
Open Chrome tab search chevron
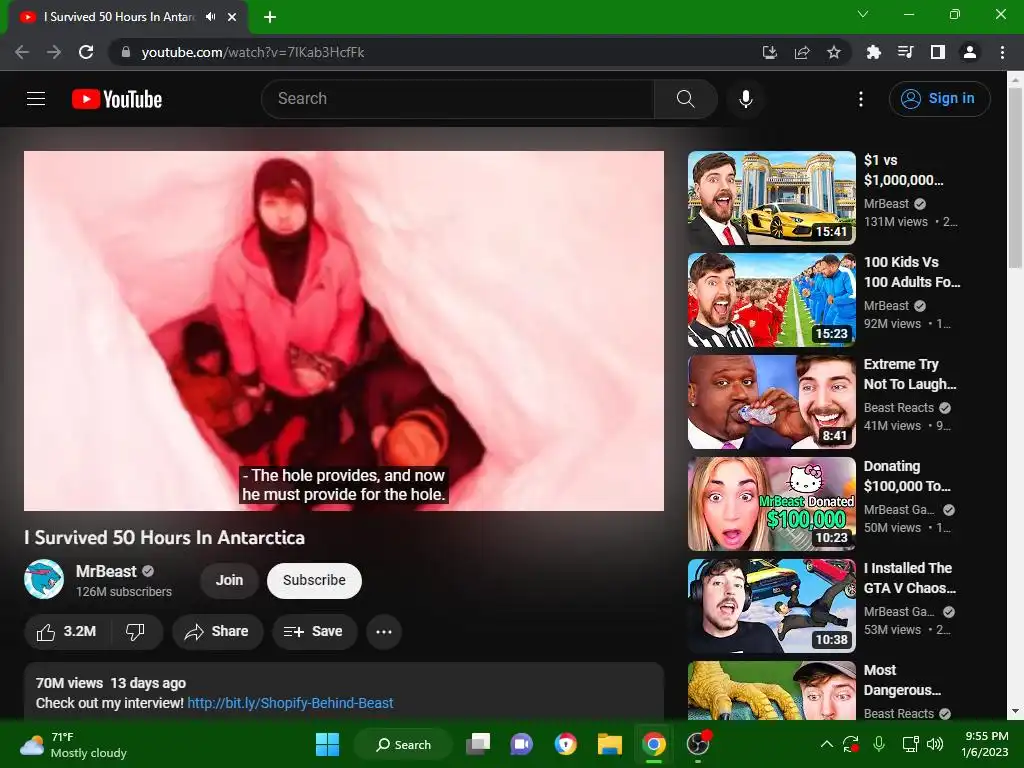pyautogui.click(x=863, y=14)
